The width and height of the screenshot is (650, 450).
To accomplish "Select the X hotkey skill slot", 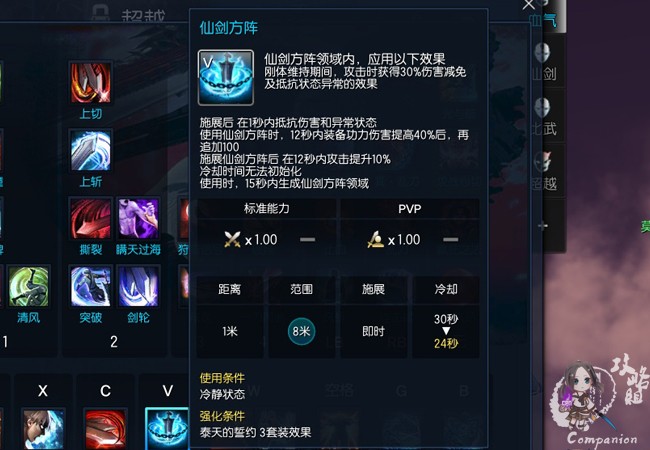I will pyautogui.click(x=43, y=429).
